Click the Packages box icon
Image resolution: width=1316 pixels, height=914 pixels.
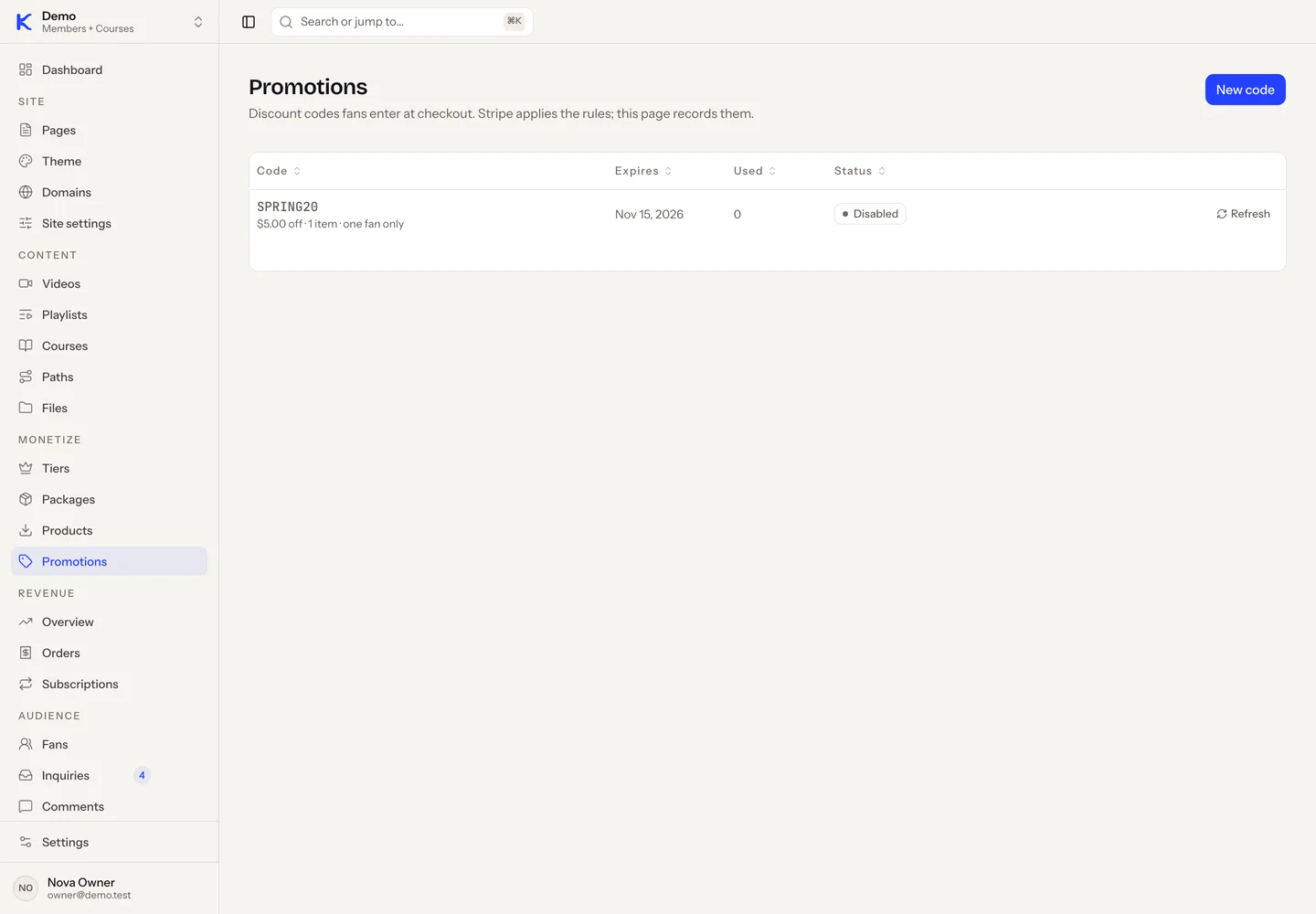[x=26, y=499]
